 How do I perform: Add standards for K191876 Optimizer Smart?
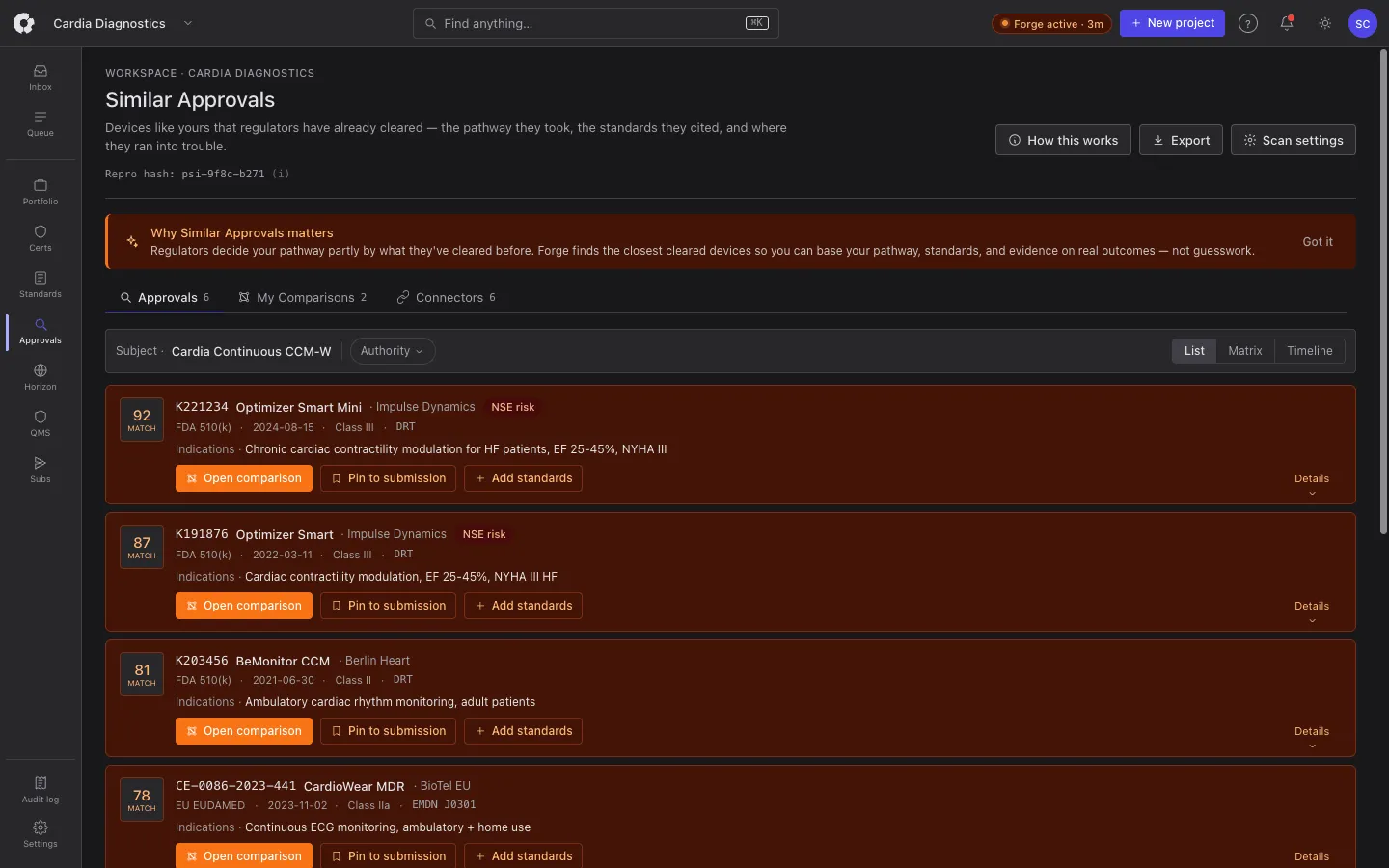(523, 606)
